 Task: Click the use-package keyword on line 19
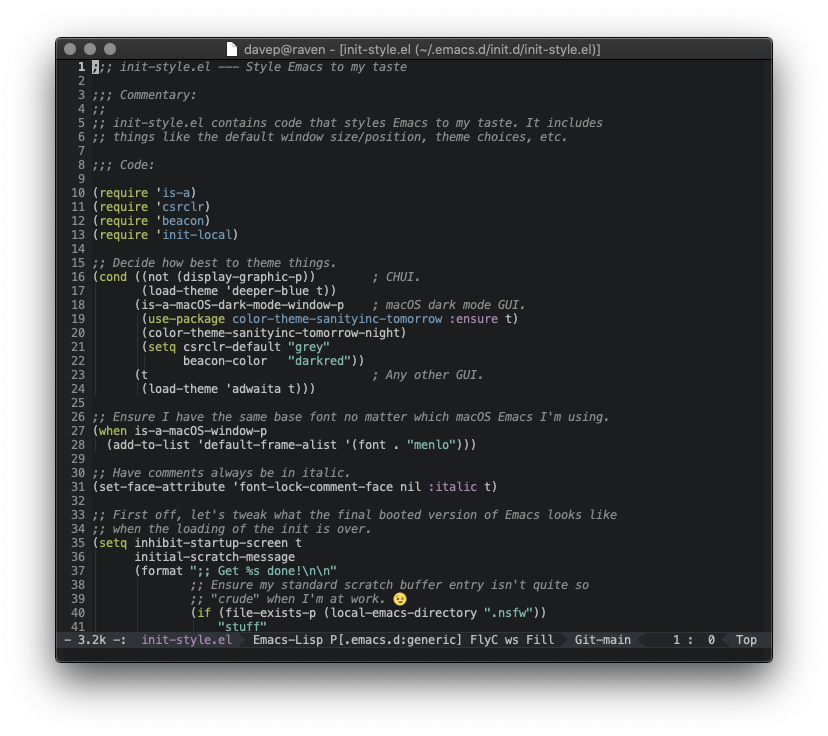pos(186,319)
